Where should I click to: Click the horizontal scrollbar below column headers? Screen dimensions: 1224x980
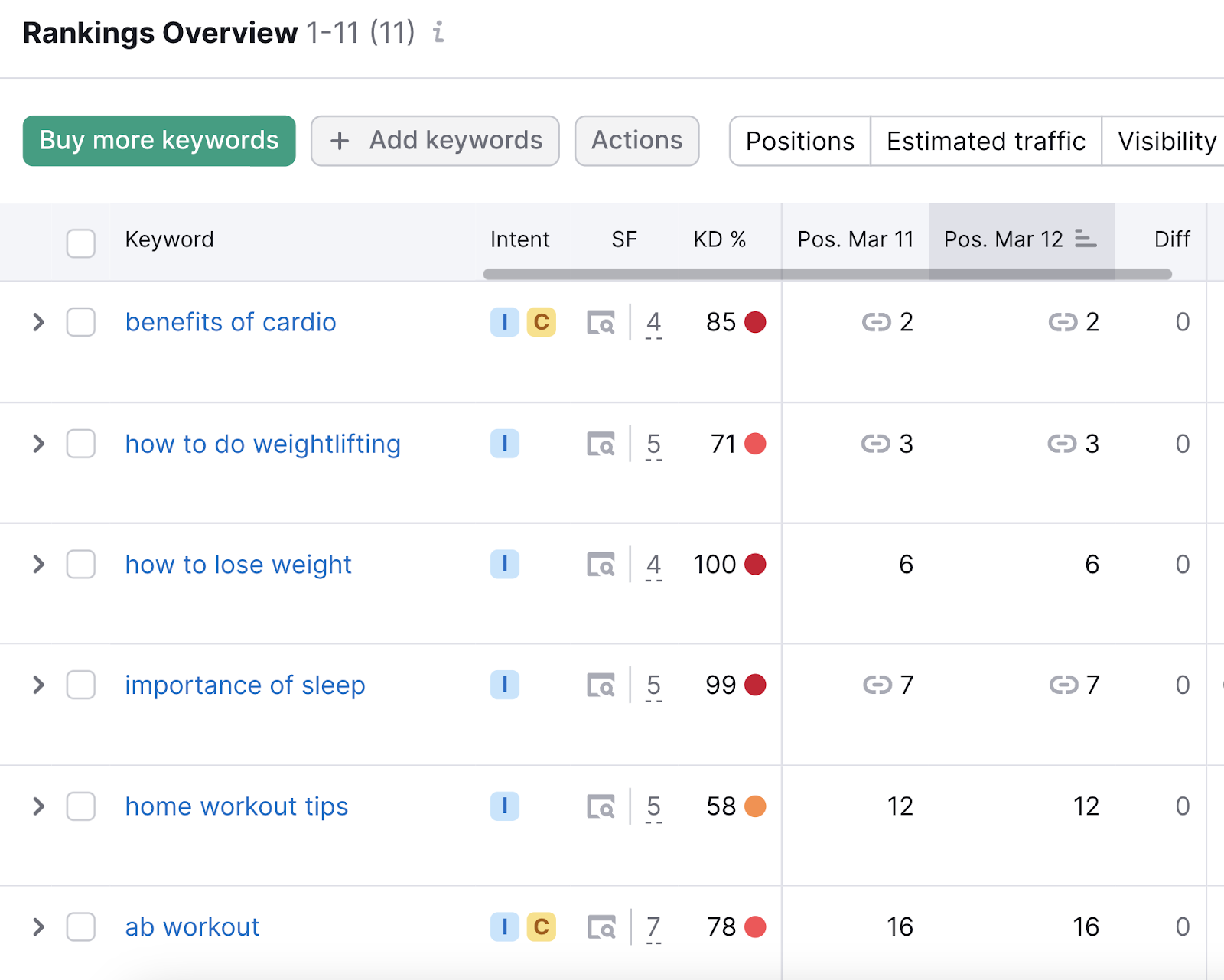click(x=826, y=272)
